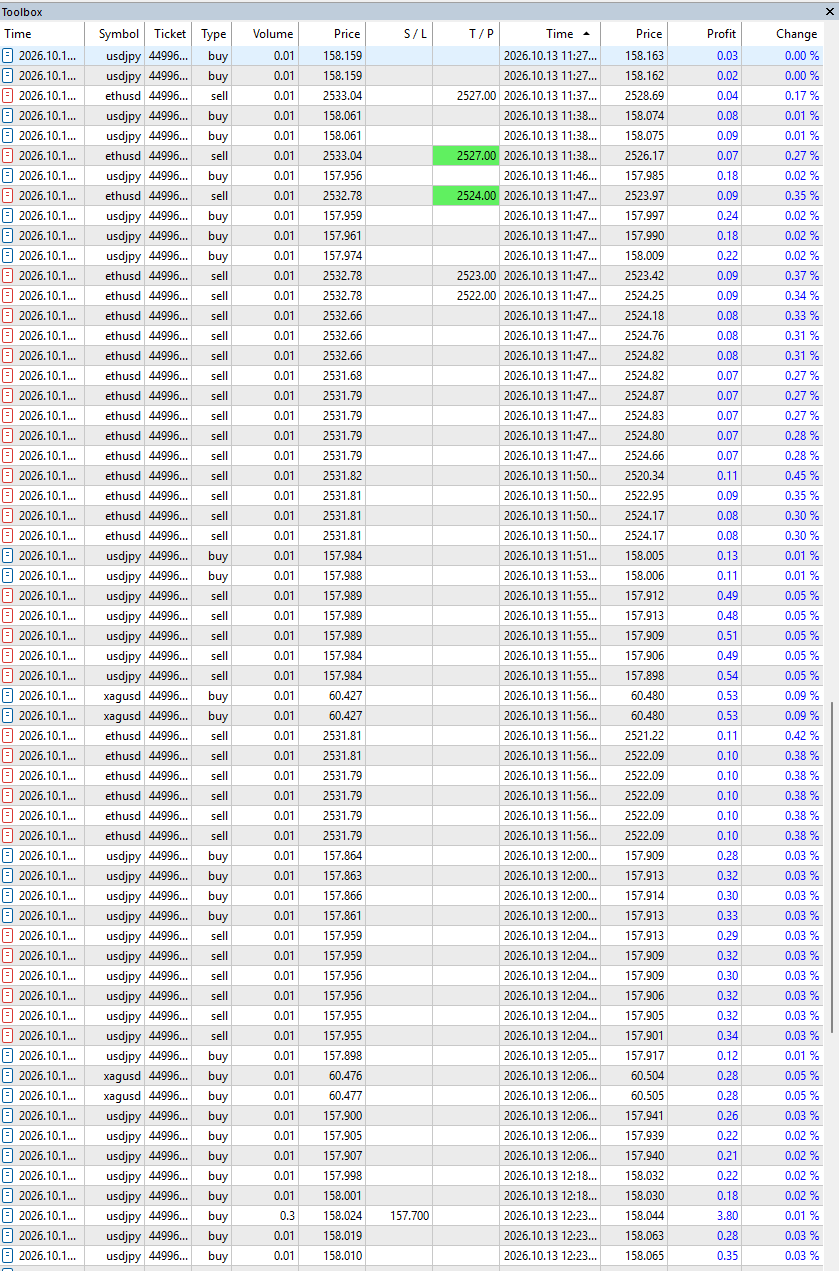Click the 3.80 profit value
This screenshot has width=839, height=1271.
tap(726, 1216)
